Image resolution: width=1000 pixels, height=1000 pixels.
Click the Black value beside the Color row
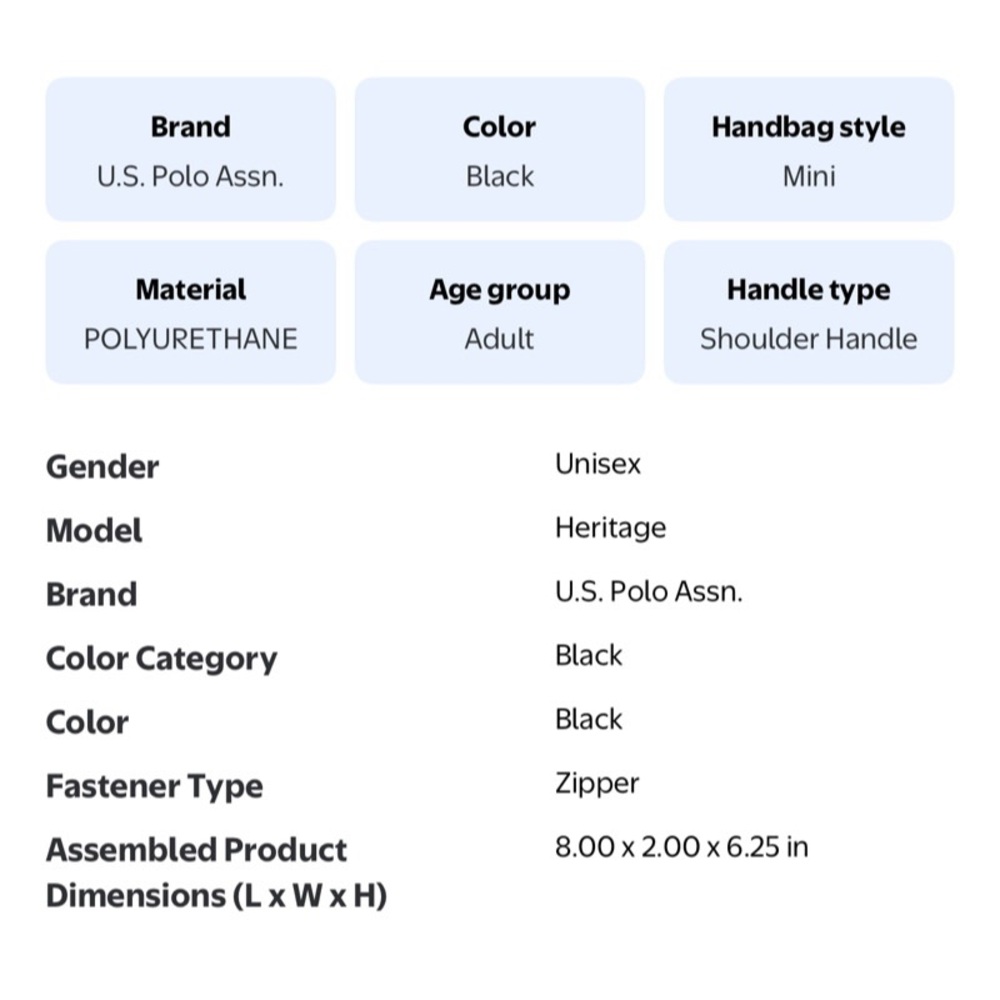(588, 720)
